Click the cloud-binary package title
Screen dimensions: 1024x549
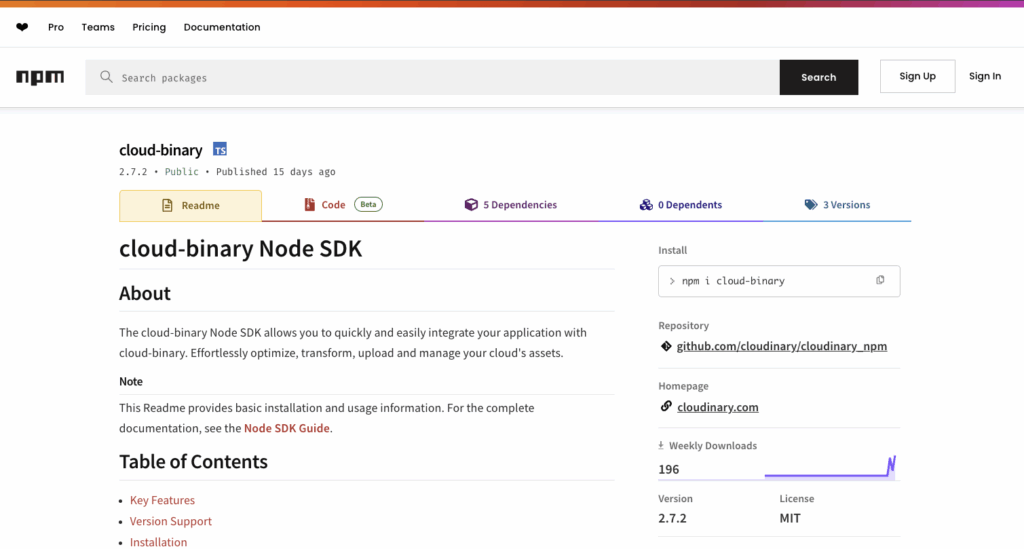point(161,150)
